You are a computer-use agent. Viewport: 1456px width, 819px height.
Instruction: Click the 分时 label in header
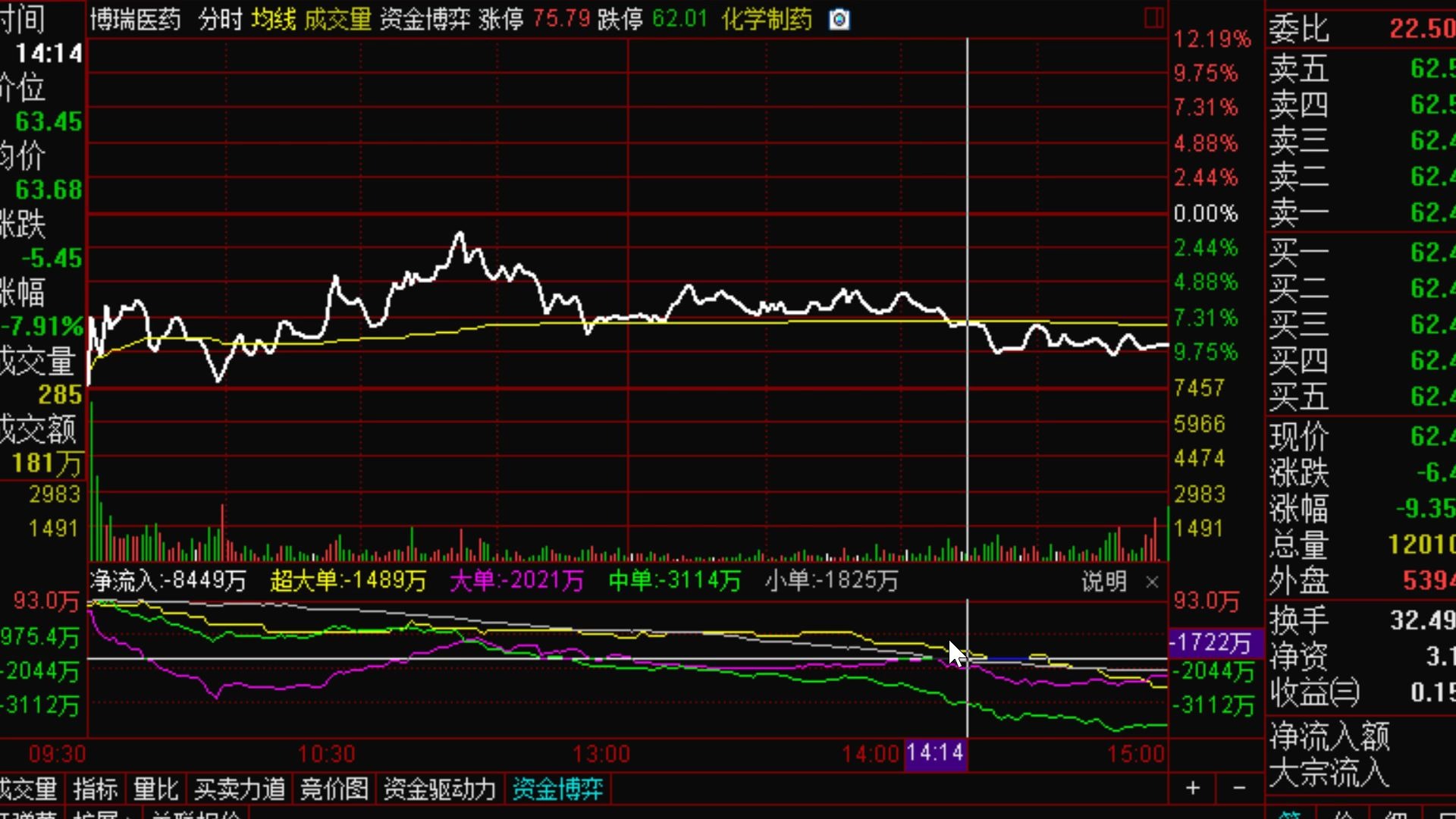tap(220, 19)
